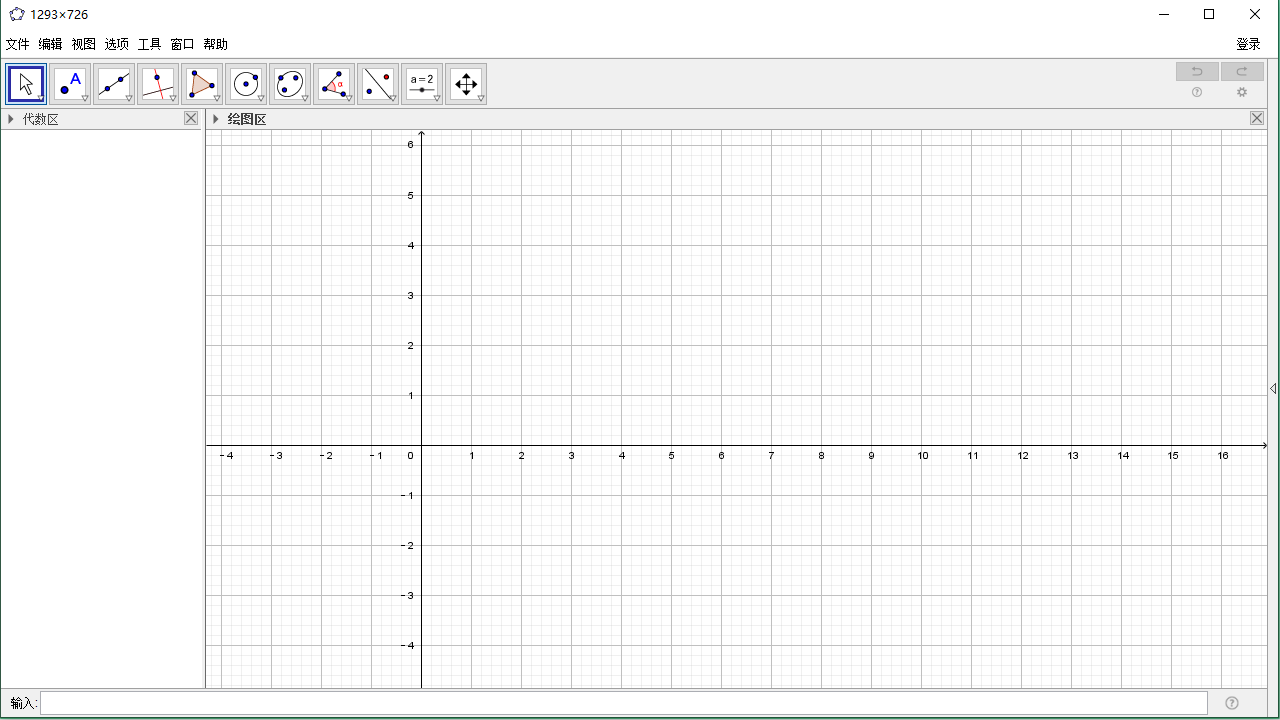This screenshot has width=1280, height=720.
Task: Open the 视图 menu
Action: [x=84, y=44]
